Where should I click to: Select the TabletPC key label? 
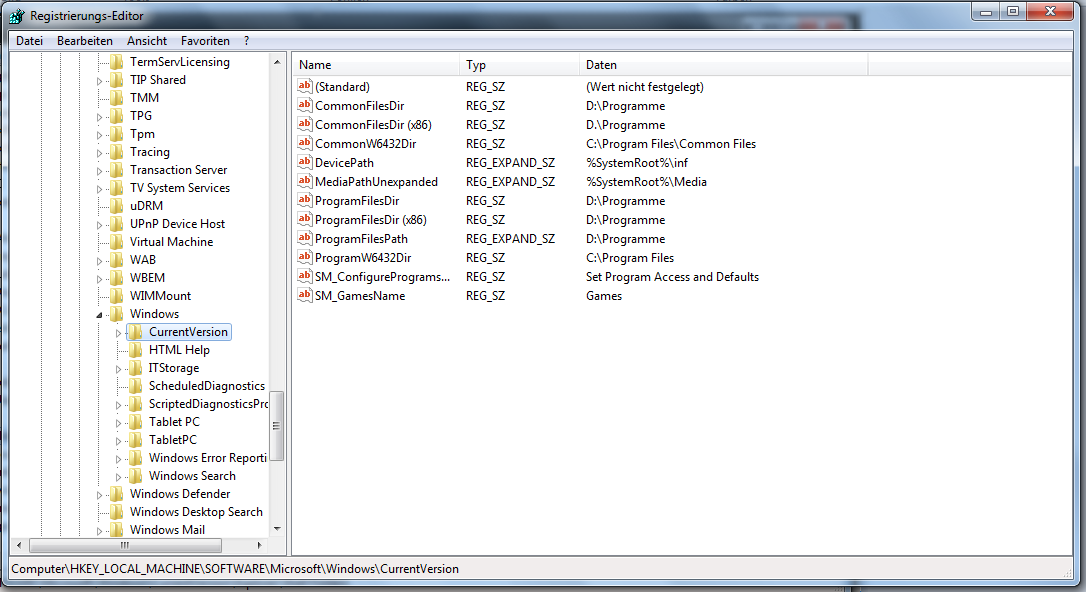coord(172,440)
